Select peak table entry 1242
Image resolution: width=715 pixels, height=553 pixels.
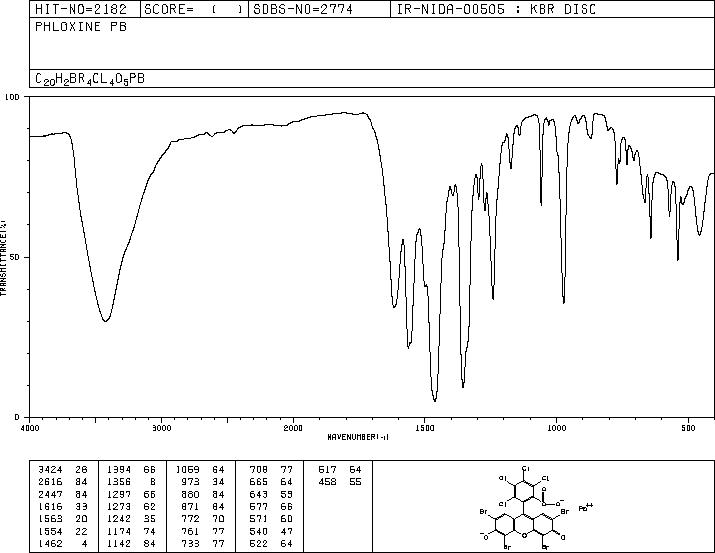tap(131, 519)
